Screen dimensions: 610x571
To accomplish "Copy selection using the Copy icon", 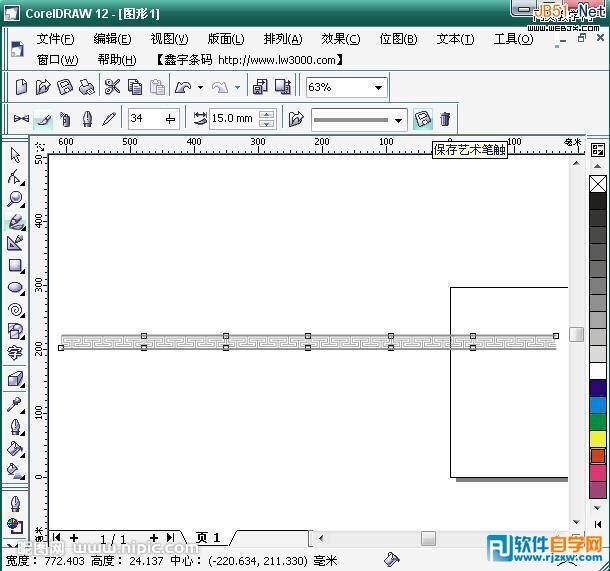I will tap(135, 87).
